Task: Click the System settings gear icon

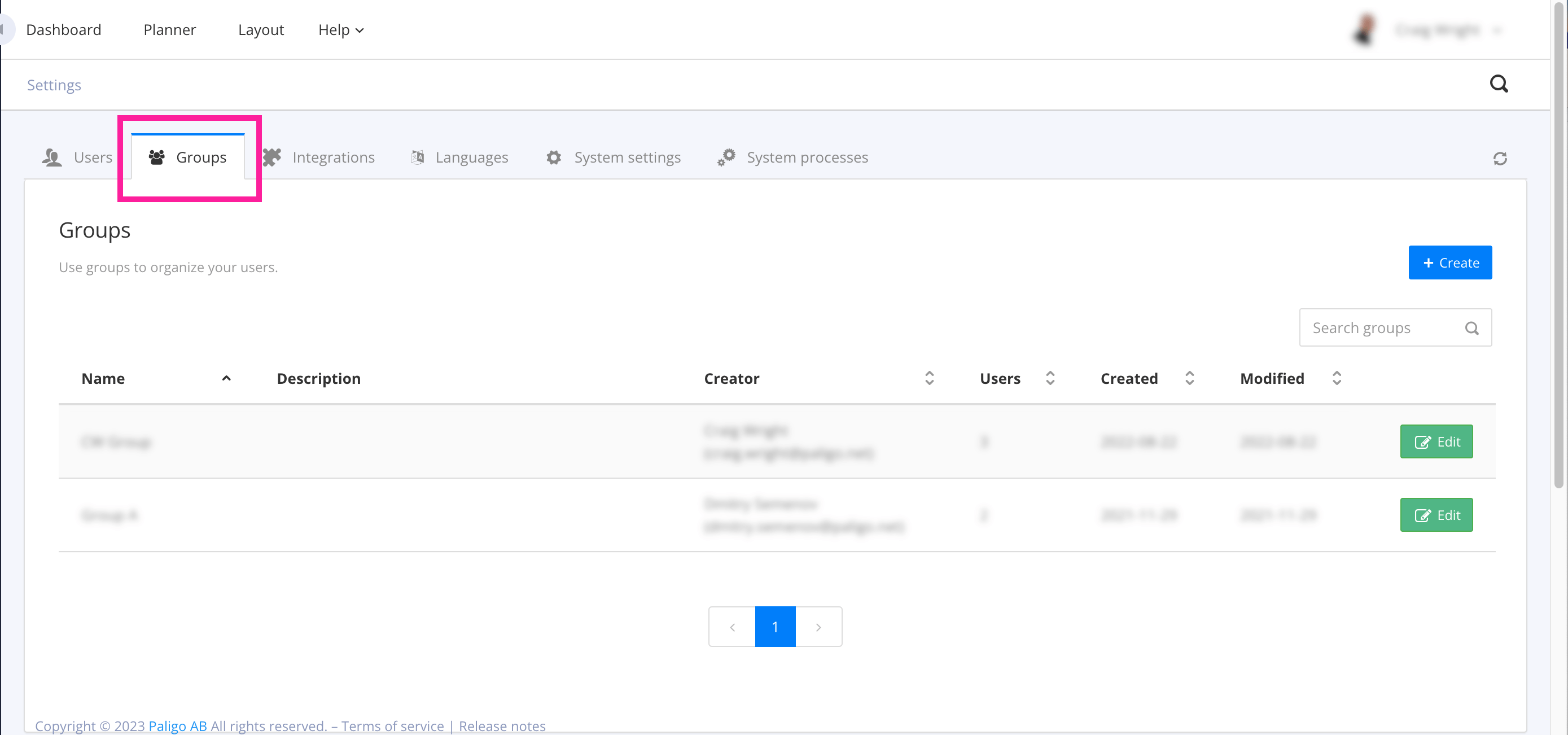Action: tap(553, 157)
